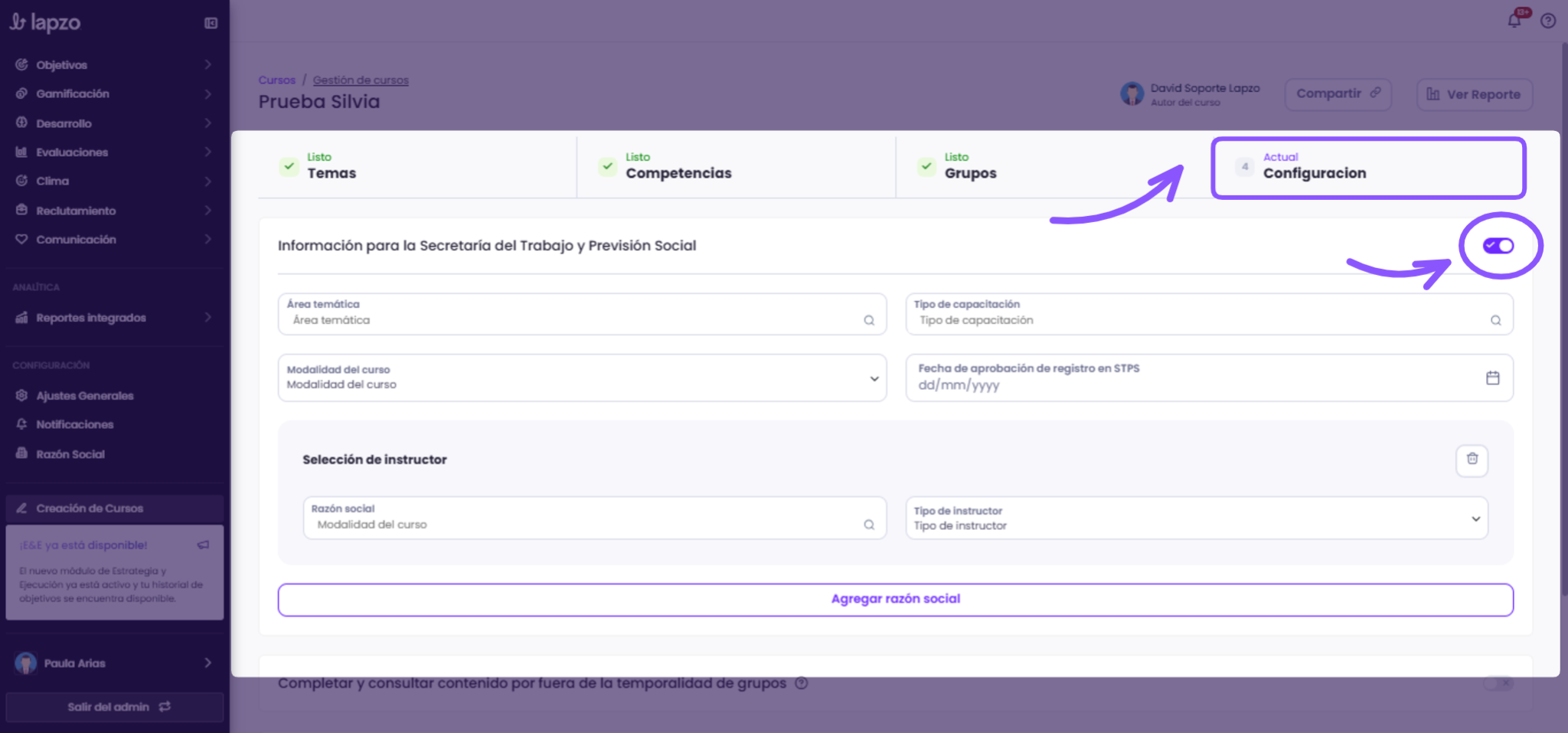1568x733 pixels.
Task: Open the help question mark icon
Action: click(1548, 21)
